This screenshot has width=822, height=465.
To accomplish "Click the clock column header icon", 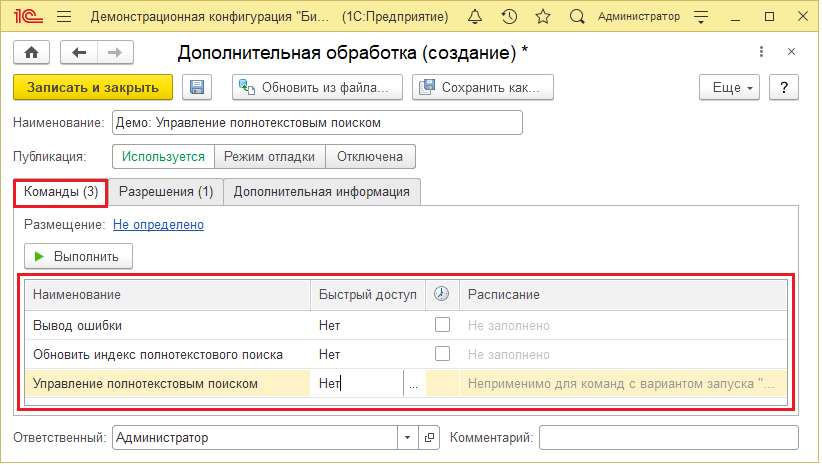I will click(x=441, y=294).
